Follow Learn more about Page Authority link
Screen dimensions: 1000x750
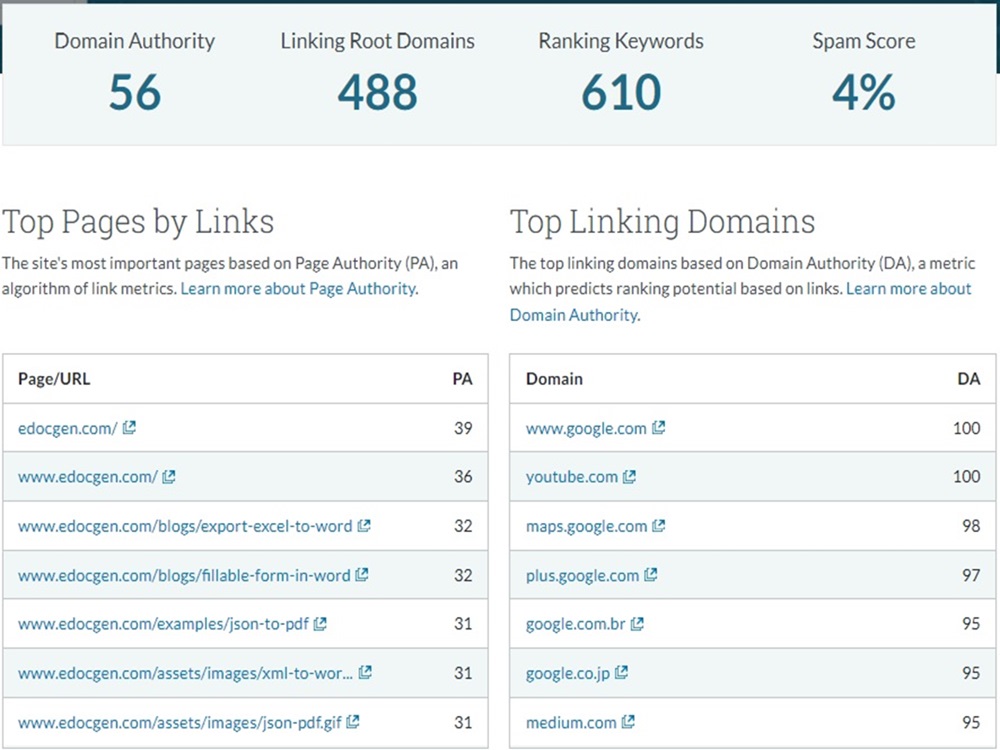tap(300, 289)
